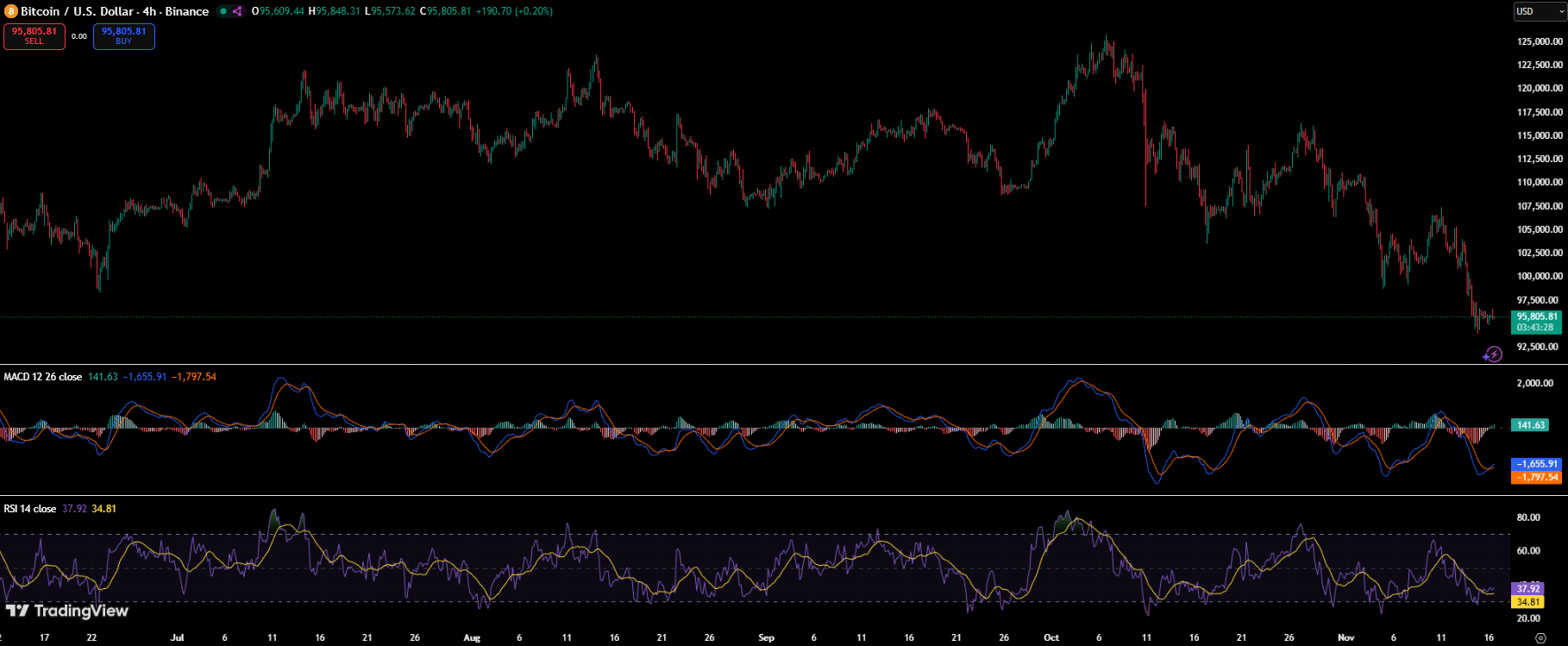Click the 2,000.00 MACD axis label
The height and width of the screenshot is (646, 1568).
point(1535,383)
